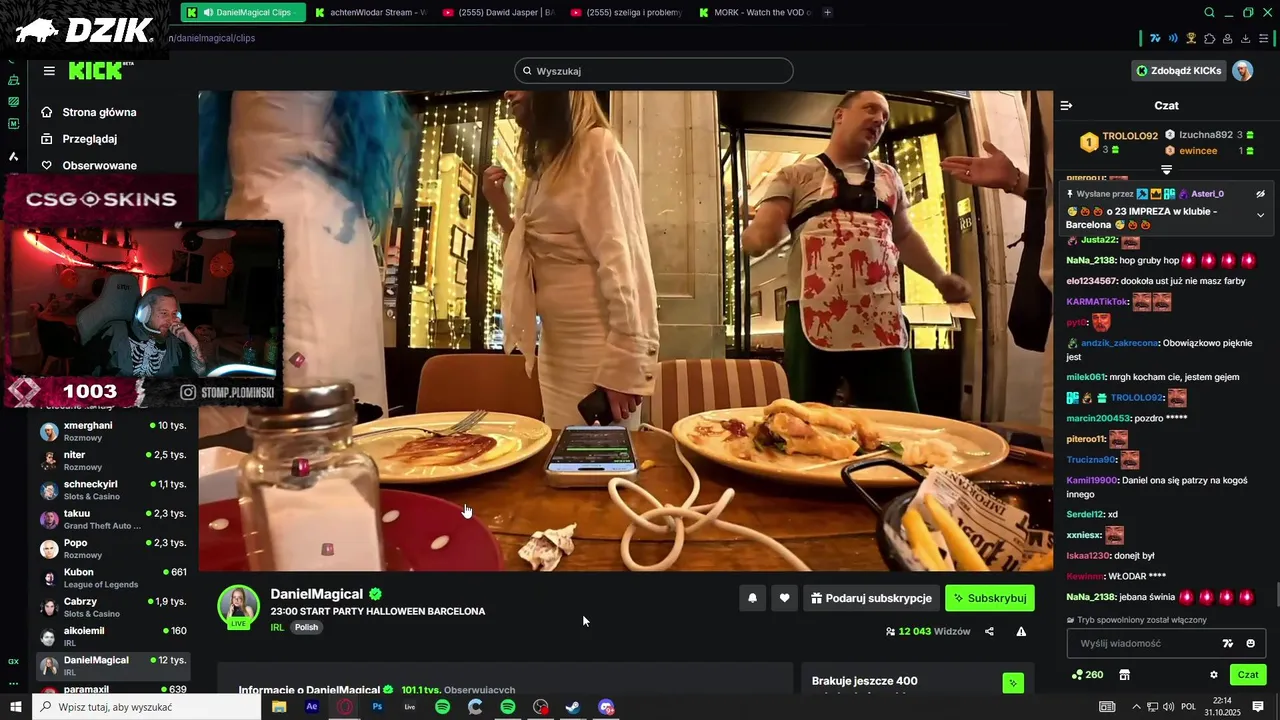This screenshot has height=720, width=1280.
Task: Open chat settings gear
Action: 1214,675
